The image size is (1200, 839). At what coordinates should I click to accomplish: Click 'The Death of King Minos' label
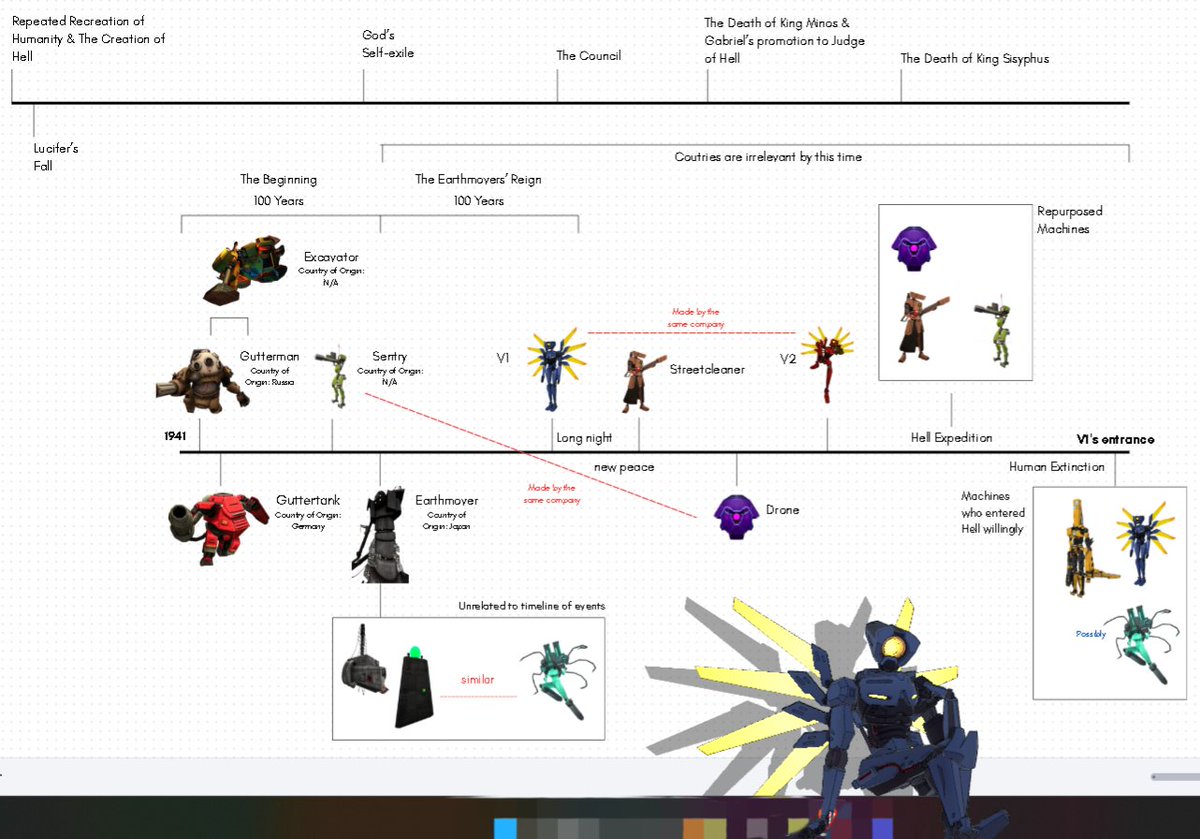pos(784,40)
